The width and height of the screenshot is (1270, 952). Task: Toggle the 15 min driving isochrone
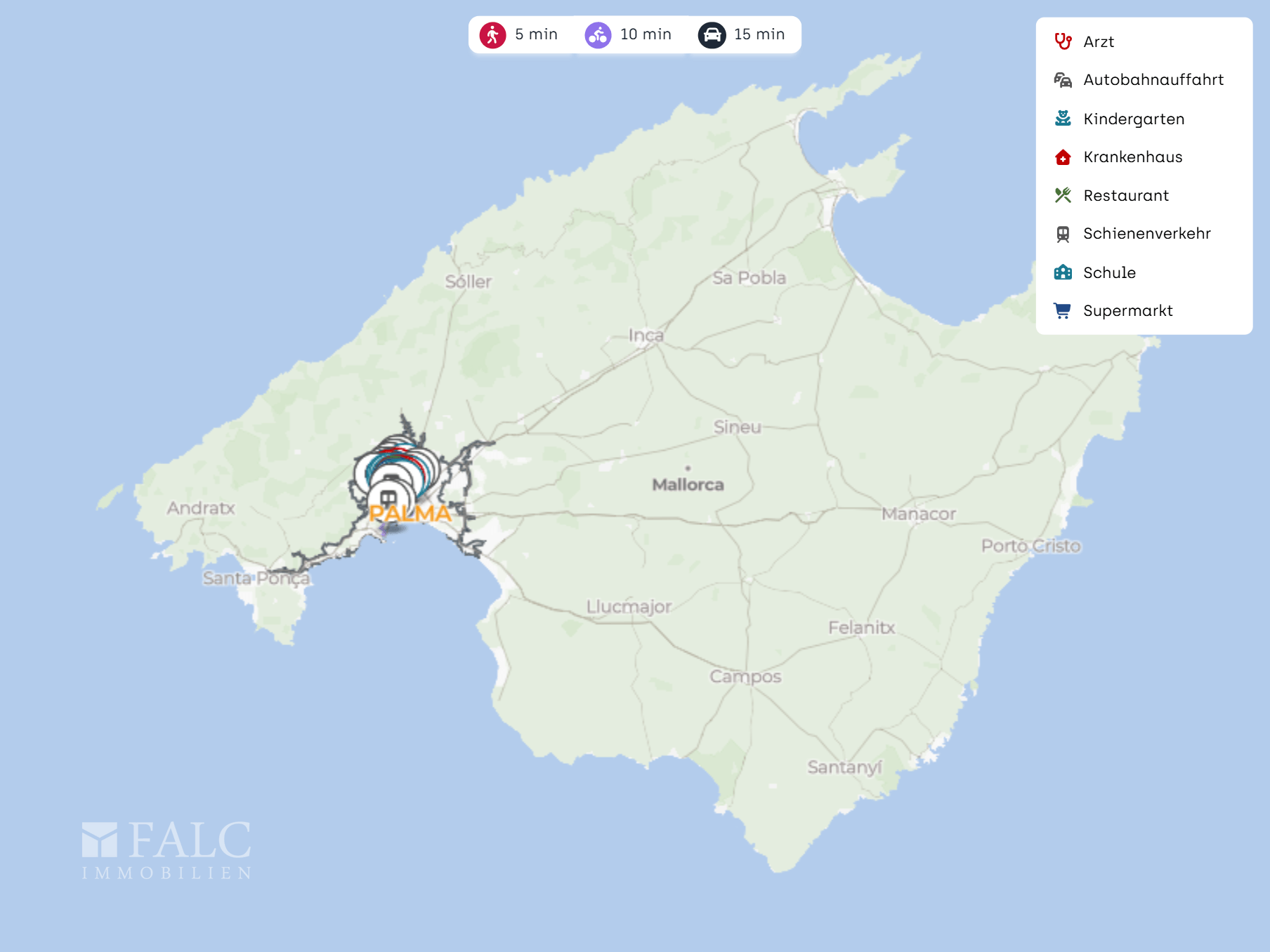coord(742,34)
